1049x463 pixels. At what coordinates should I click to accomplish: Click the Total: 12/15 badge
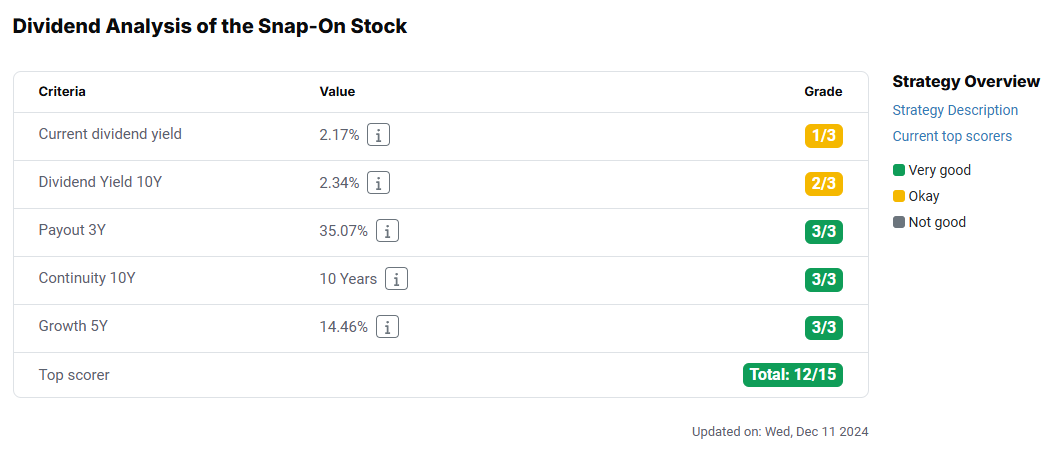[x=793, y=375]
